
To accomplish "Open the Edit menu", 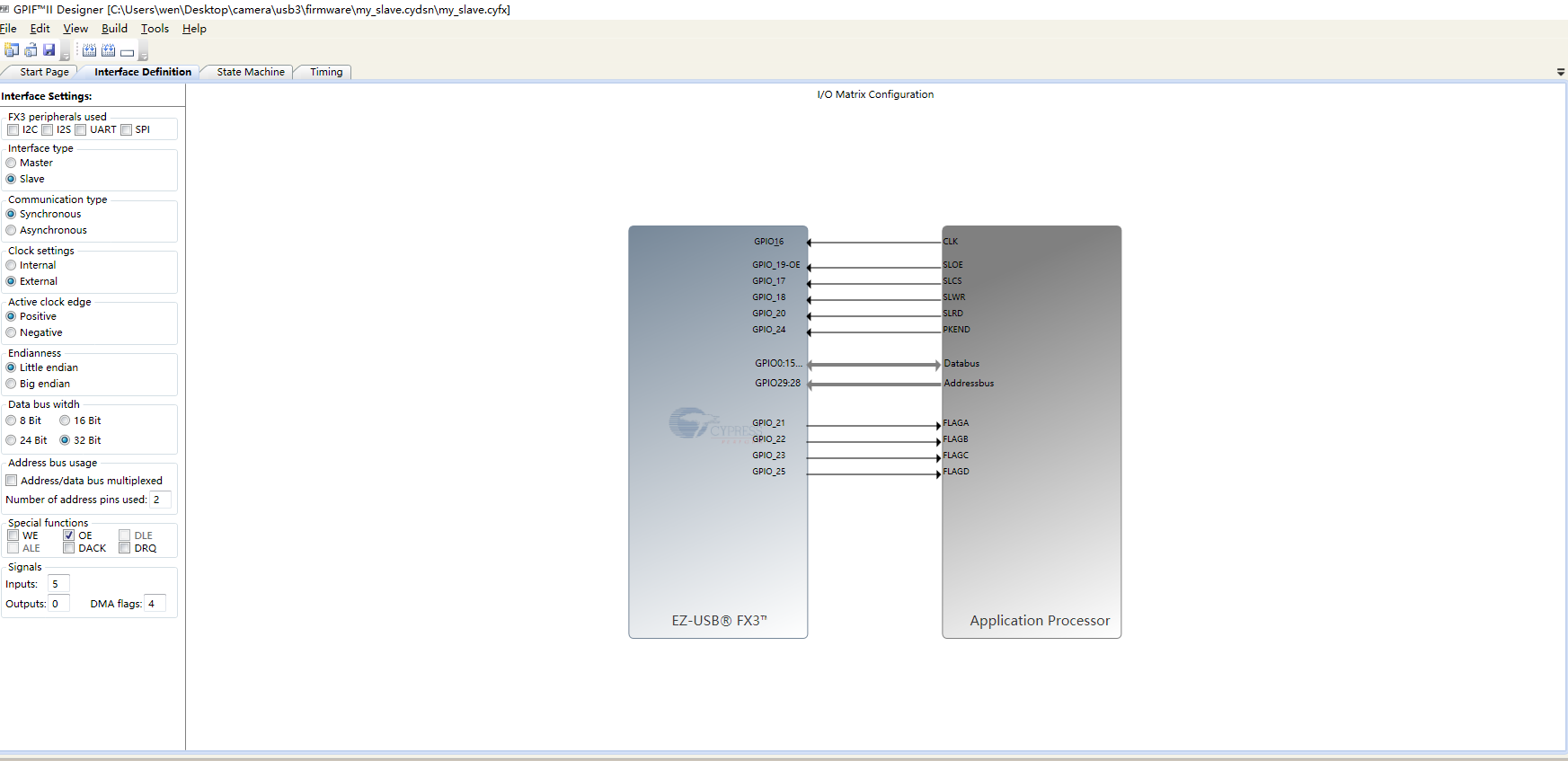I will pyautogui.click(x=40, y=29).
